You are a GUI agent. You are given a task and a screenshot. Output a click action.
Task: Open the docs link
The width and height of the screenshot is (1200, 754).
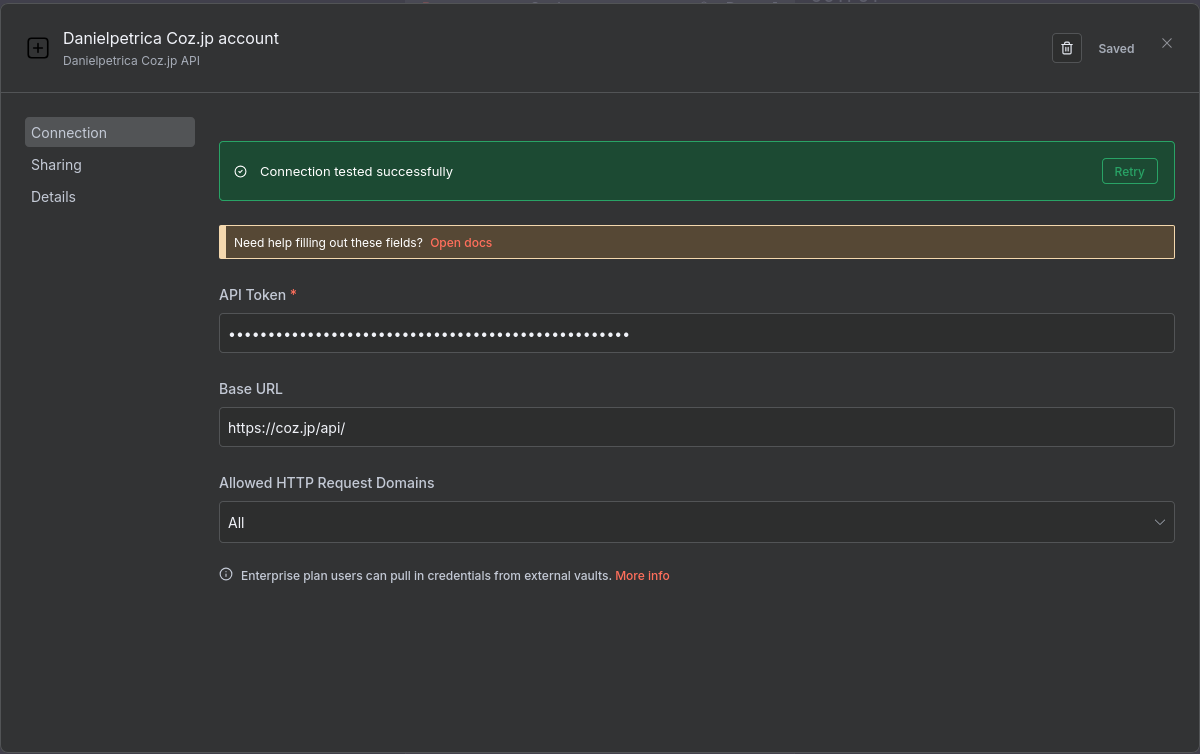[461, 243]
